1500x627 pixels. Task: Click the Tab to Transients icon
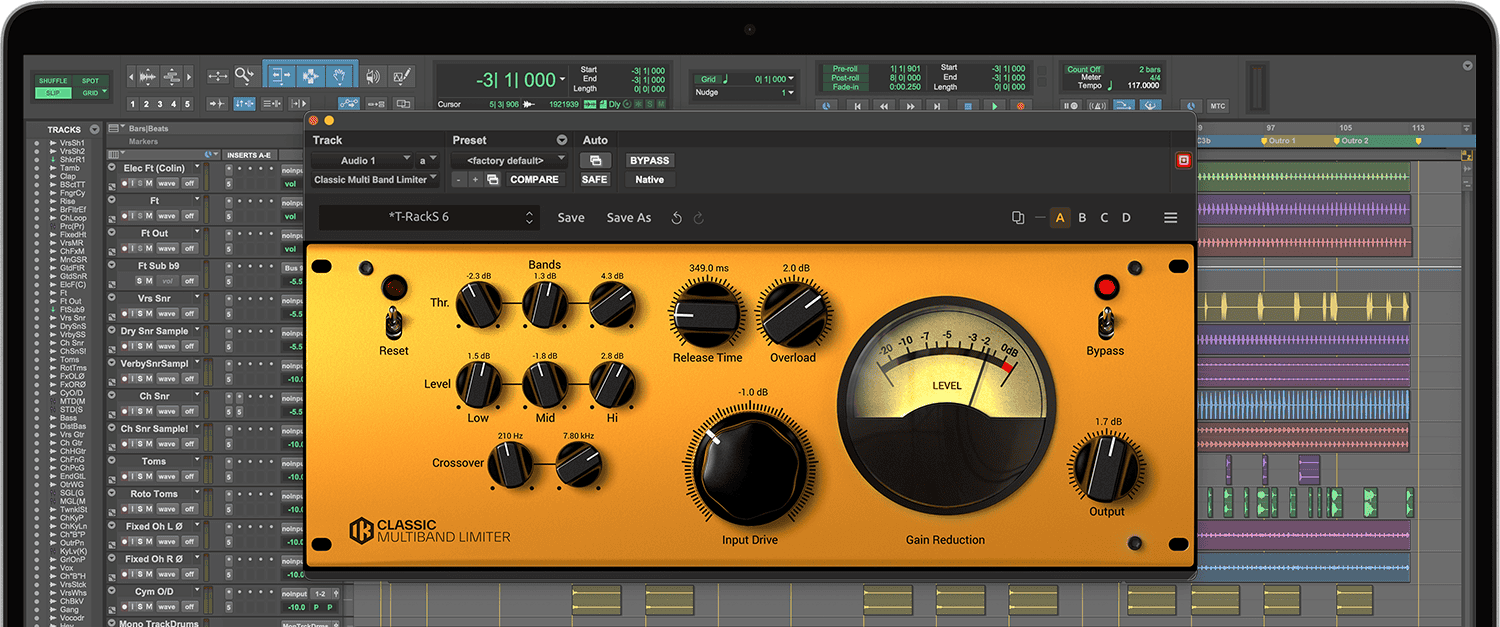[x=218, y=102]
